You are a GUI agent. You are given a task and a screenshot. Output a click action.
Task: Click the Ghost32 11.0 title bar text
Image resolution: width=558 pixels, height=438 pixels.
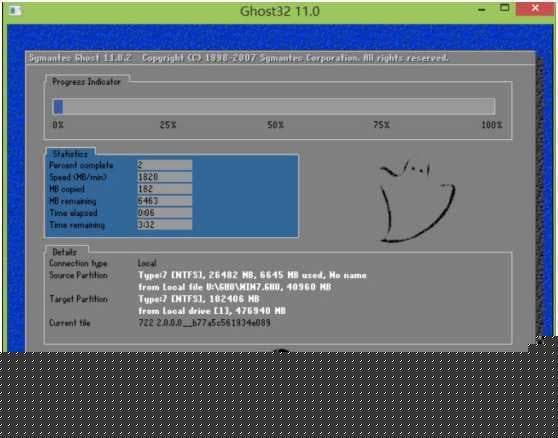pyautogui.click(x=280, y=11)
